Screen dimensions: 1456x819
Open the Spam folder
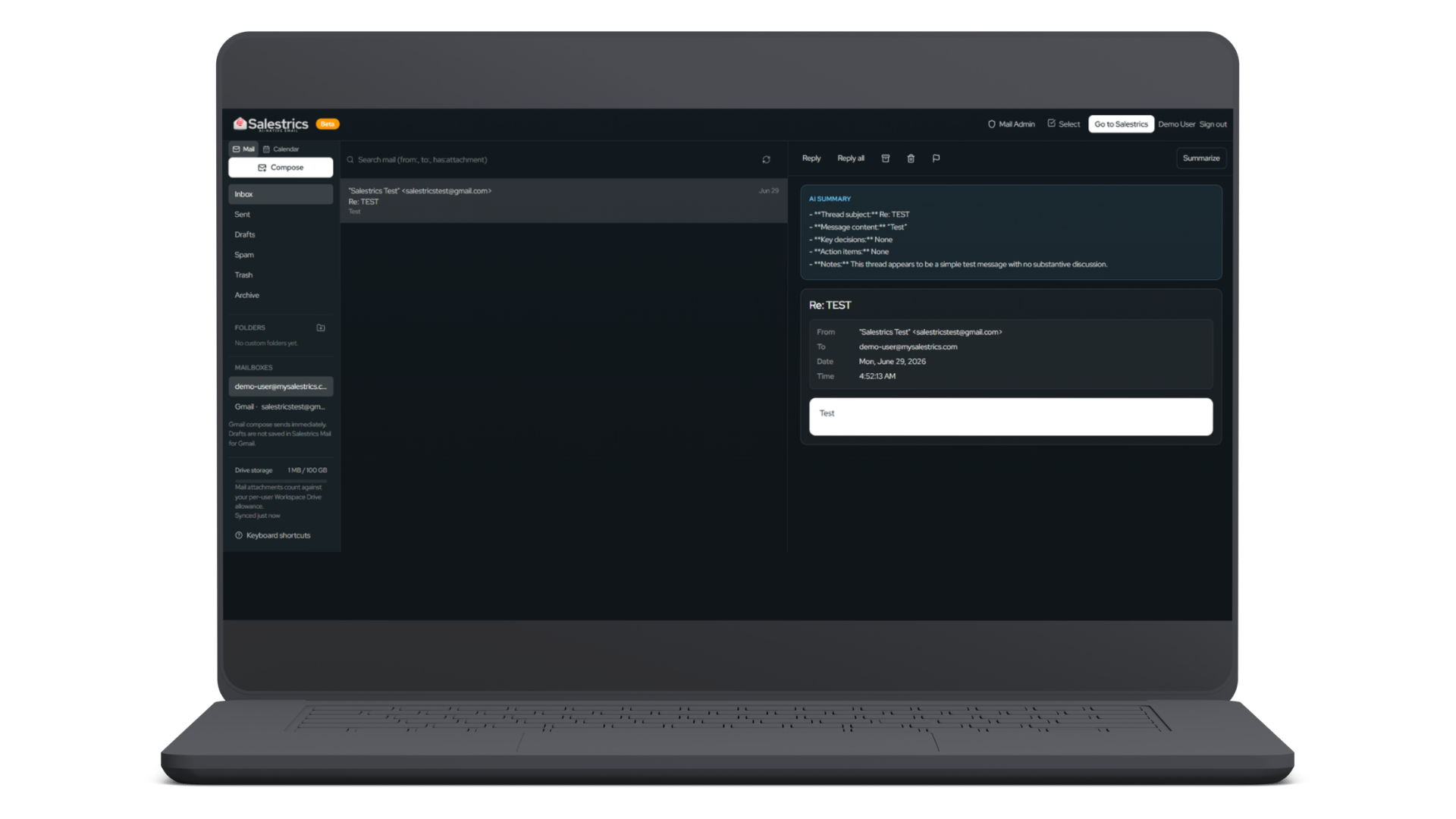[x=281, y=255]
